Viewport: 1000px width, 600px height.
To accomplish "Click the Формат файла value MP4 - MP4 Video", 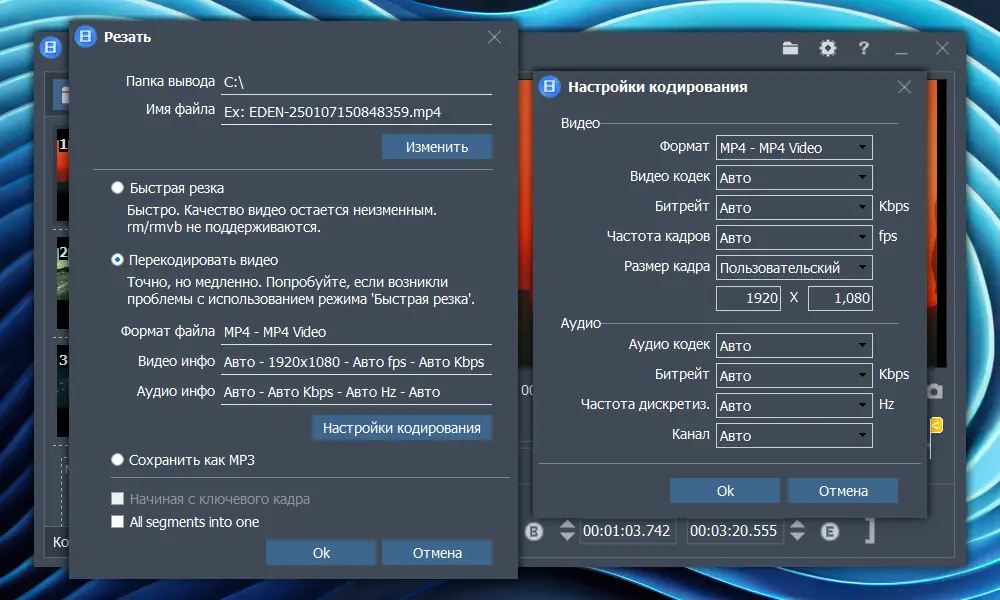I will (356, 332).
